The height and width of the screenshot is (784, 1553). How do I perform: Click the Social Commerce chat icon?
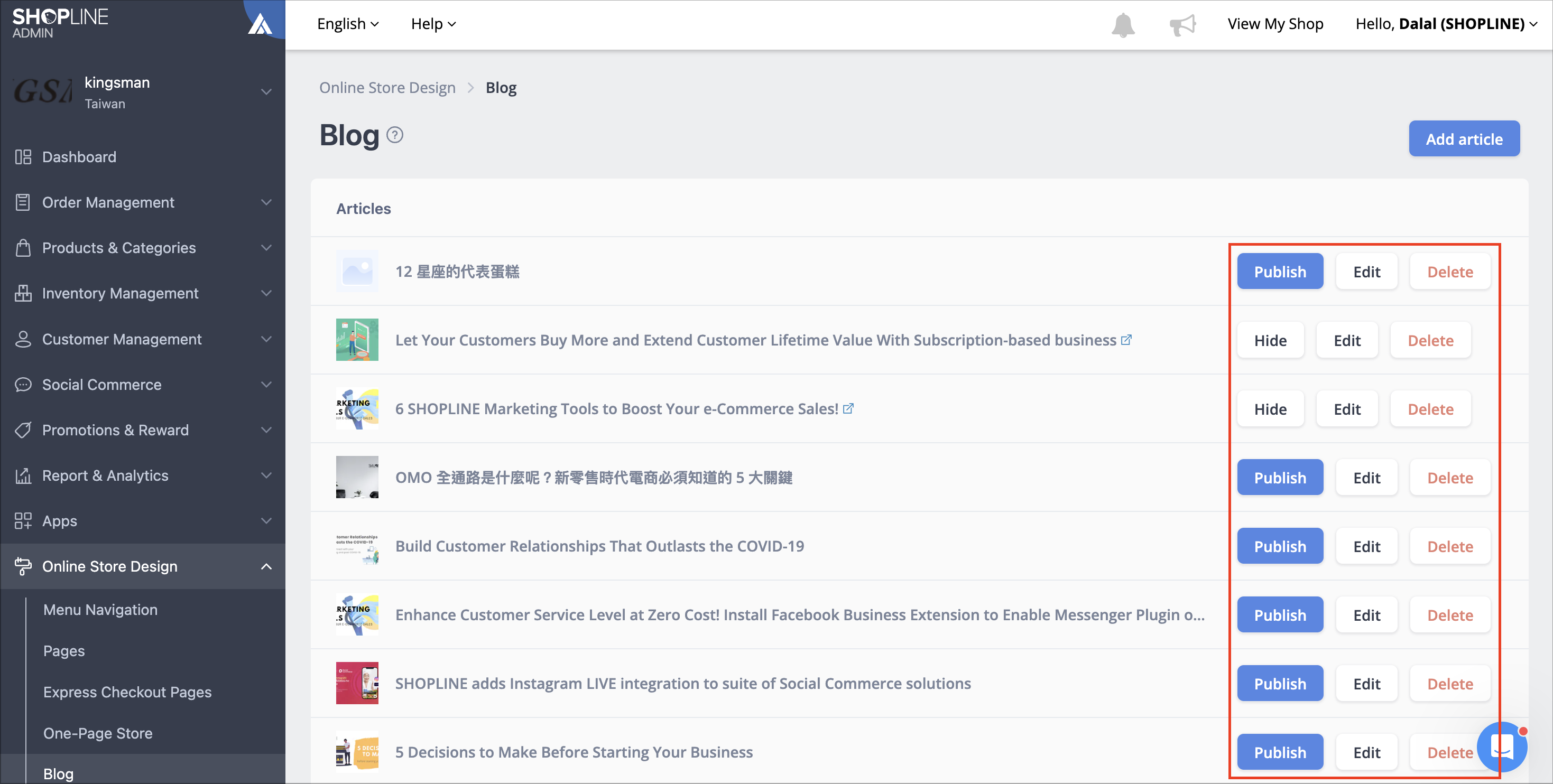pyautogui.click(x=23, y=385)
